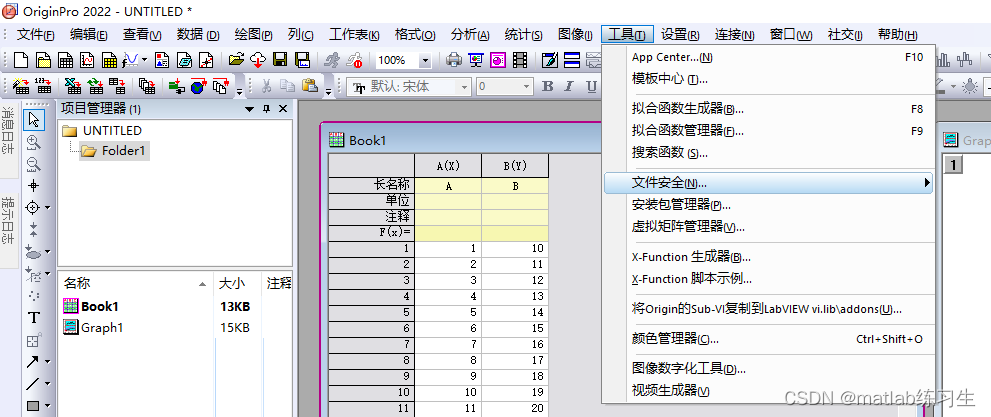Screen dimensions: 991x417
Task: Open the 绘图 menu
Action: [x=253, y=35]
